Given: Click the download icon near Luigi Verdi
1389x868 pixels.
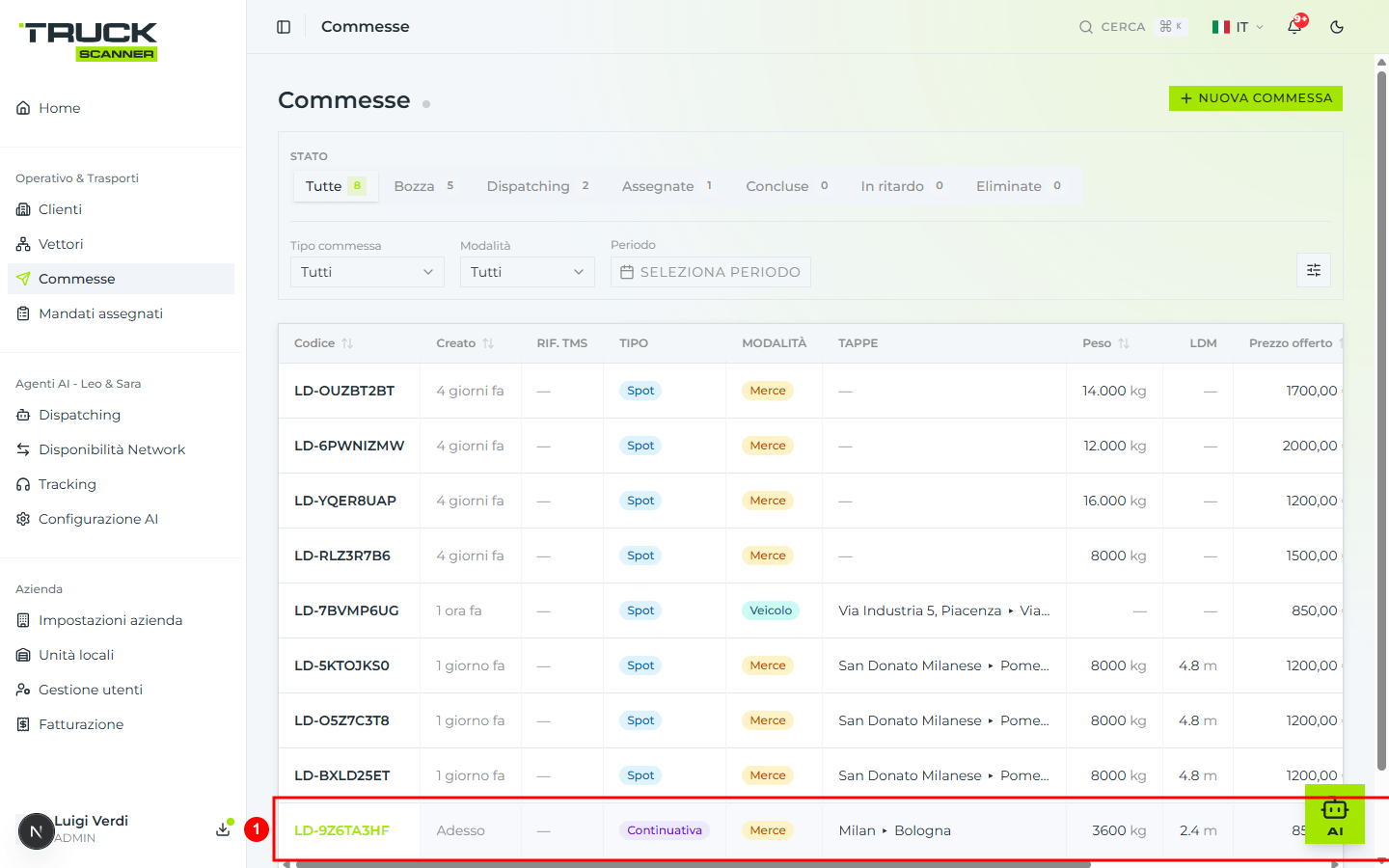Looking at the screenshot, I should tap(223, 829).
